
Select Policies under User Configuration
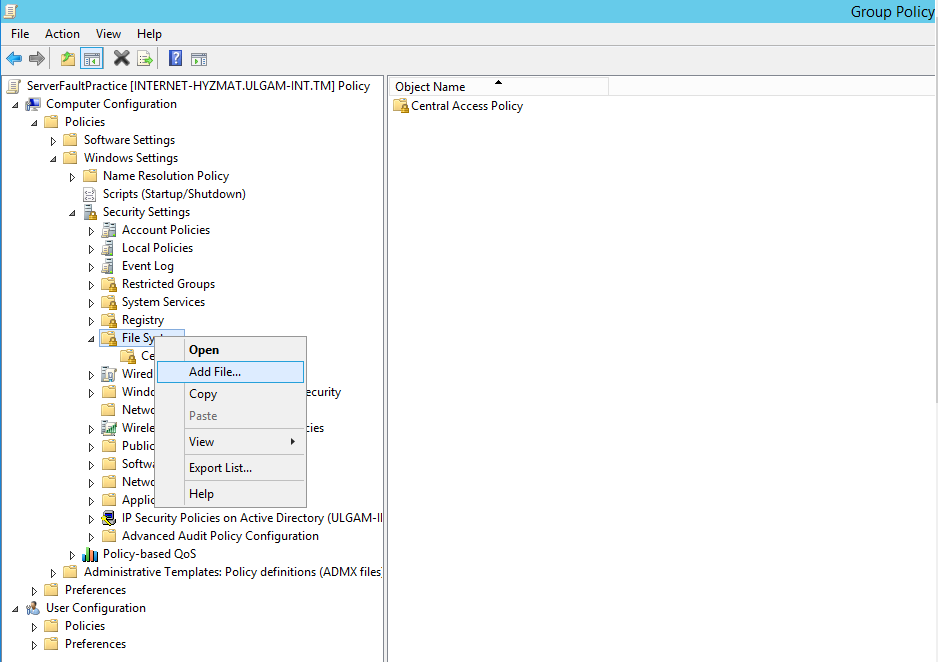point(85,626)
